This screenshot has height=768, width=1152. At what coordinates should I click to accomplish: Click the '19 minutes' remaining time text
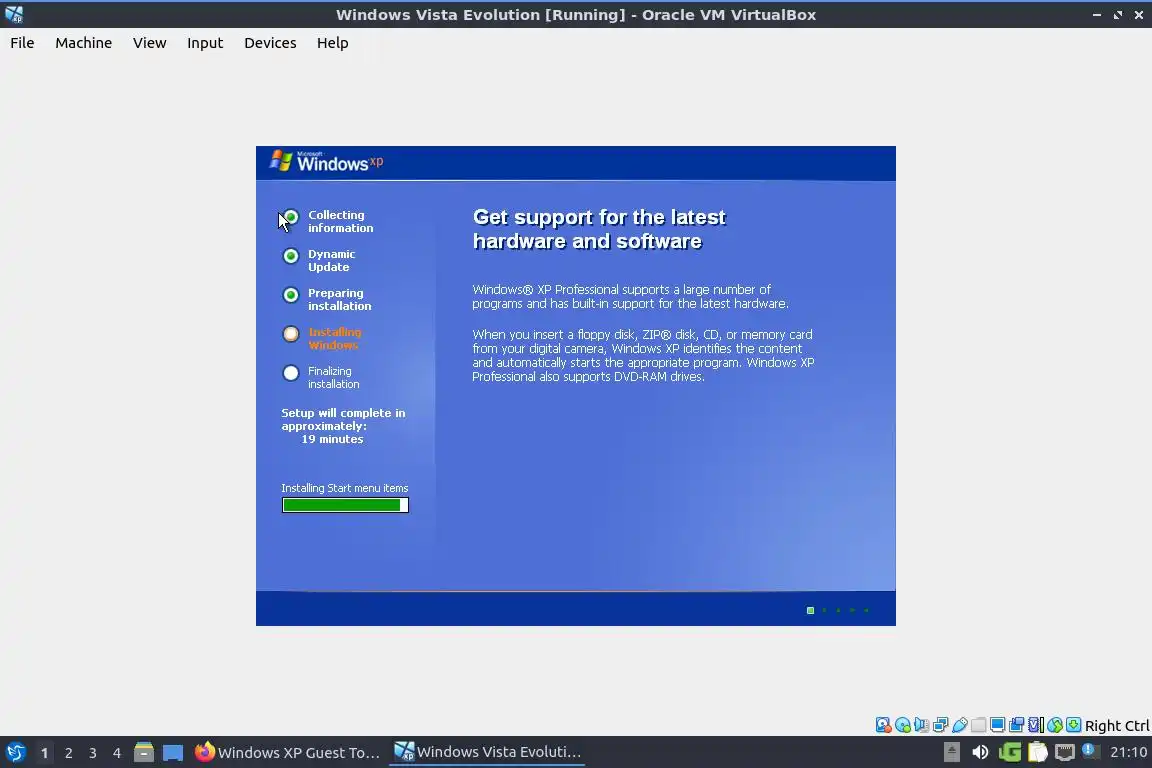332,439
